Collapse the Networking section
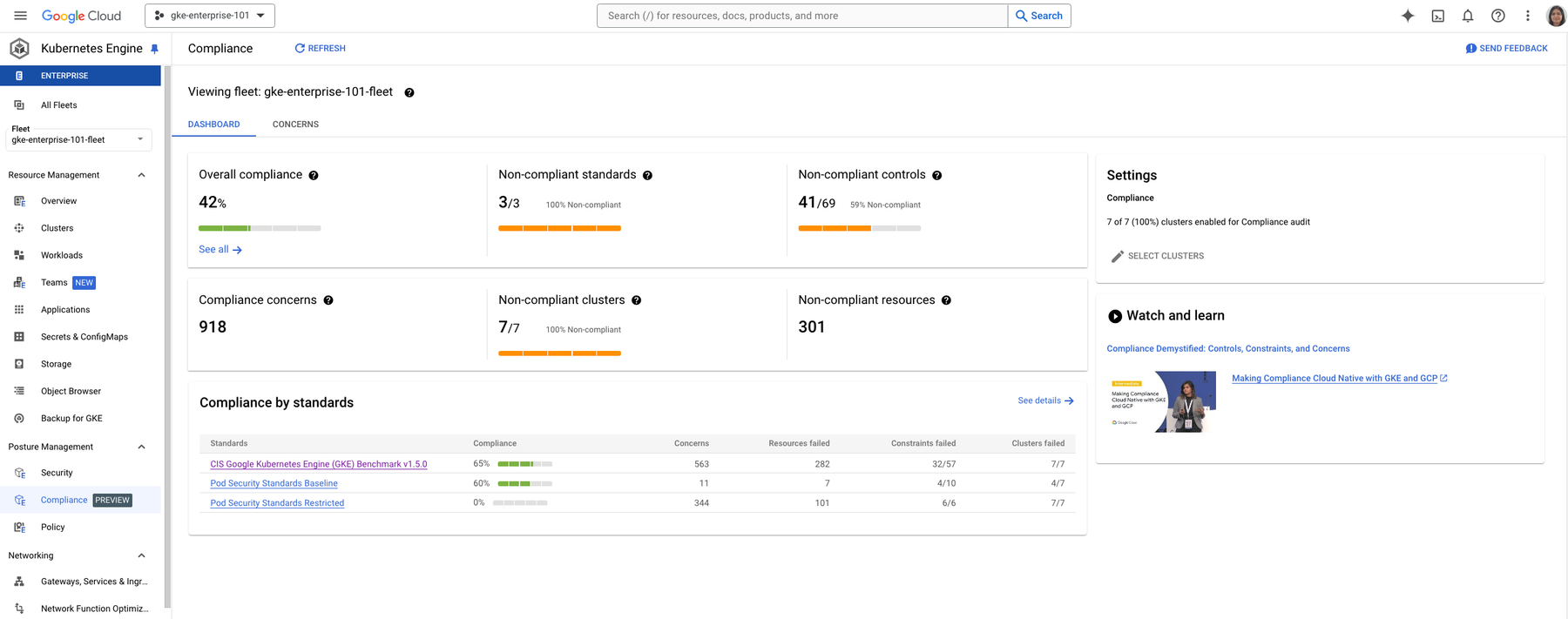1568x619 pixels. 141,555
